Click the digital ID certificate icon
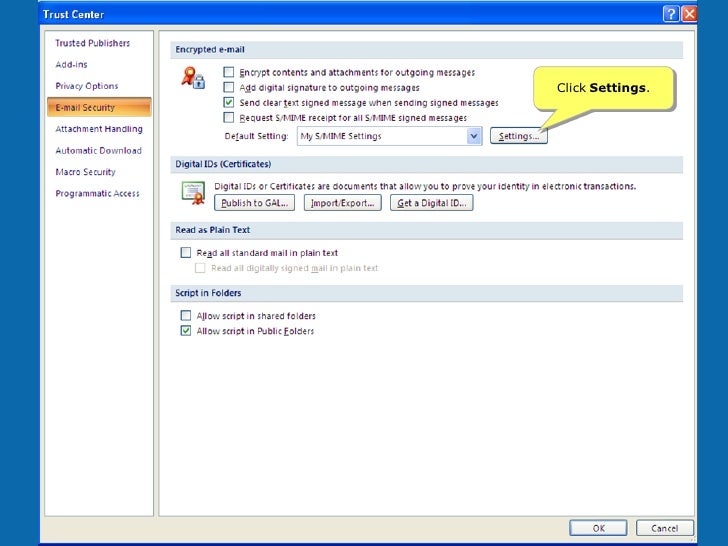The width and height of the screenshot is (728, 546). pyautogui.click(x=193, y=193)
